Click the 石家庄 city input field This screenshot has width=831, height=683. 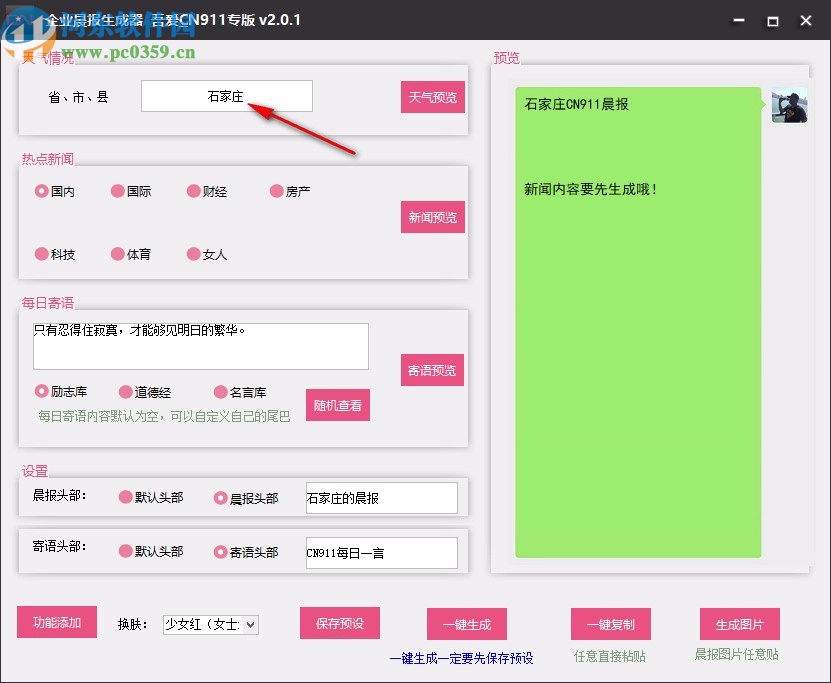(x=227, y=95)
